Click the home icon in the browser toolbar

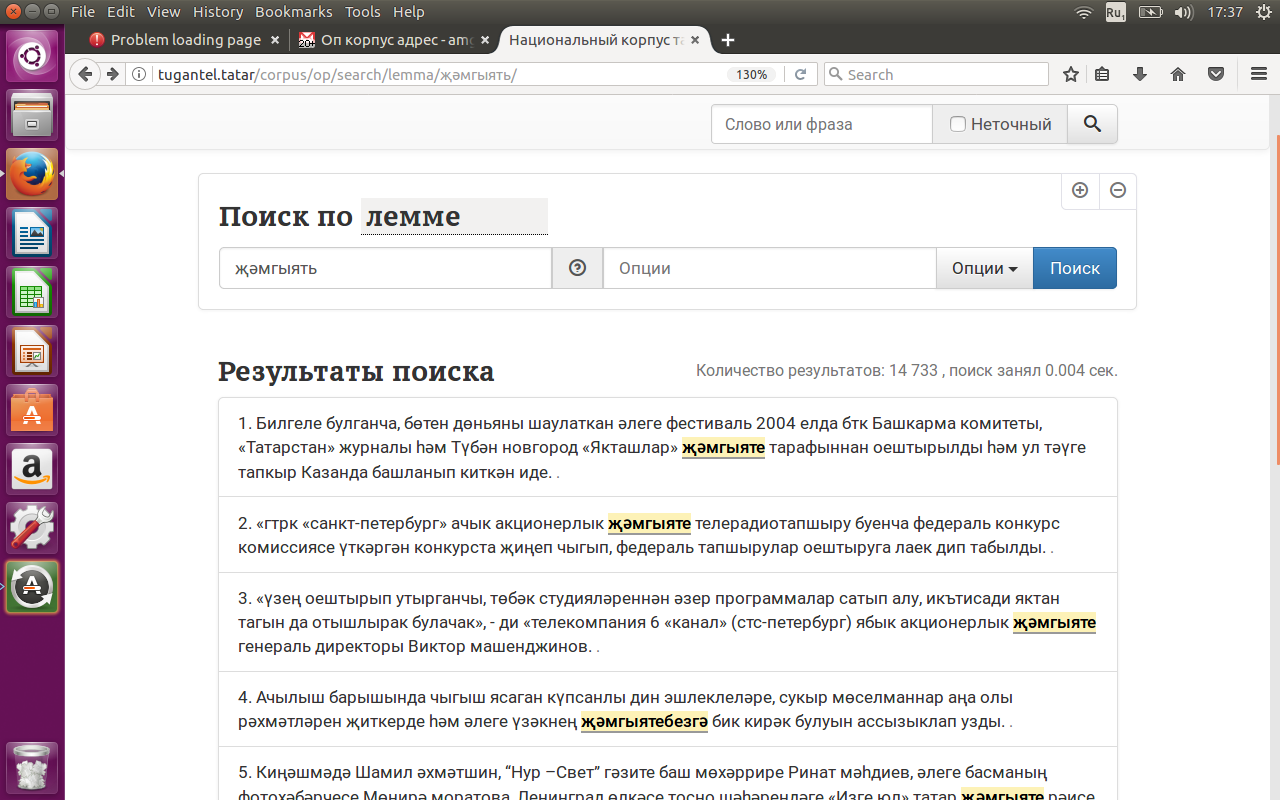[1178, 73]
